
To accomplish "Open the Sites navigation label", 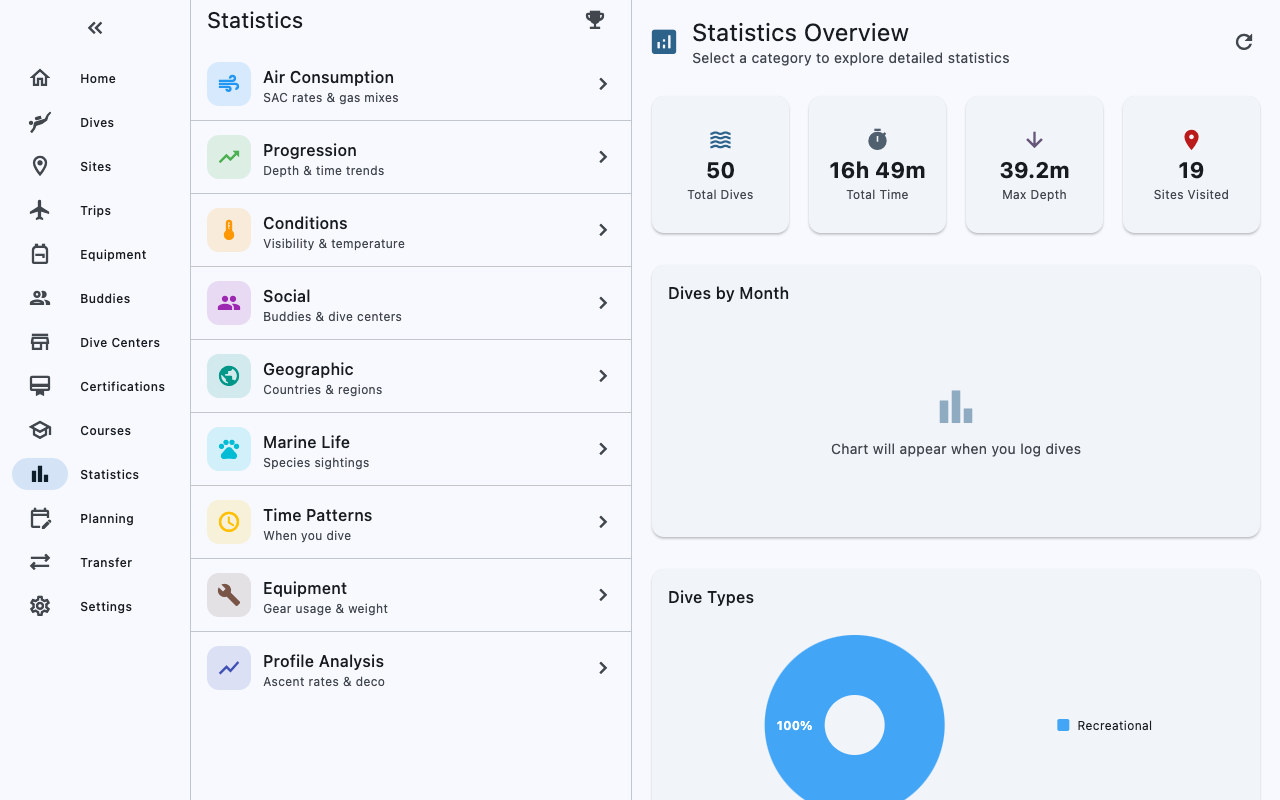I will tap(96, 167).
